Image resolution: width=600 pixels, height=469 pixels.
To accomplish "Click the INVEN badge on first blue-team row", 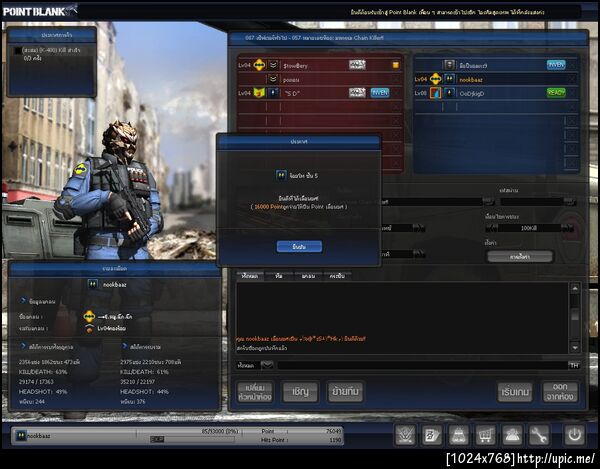I will tap(556, 65).
